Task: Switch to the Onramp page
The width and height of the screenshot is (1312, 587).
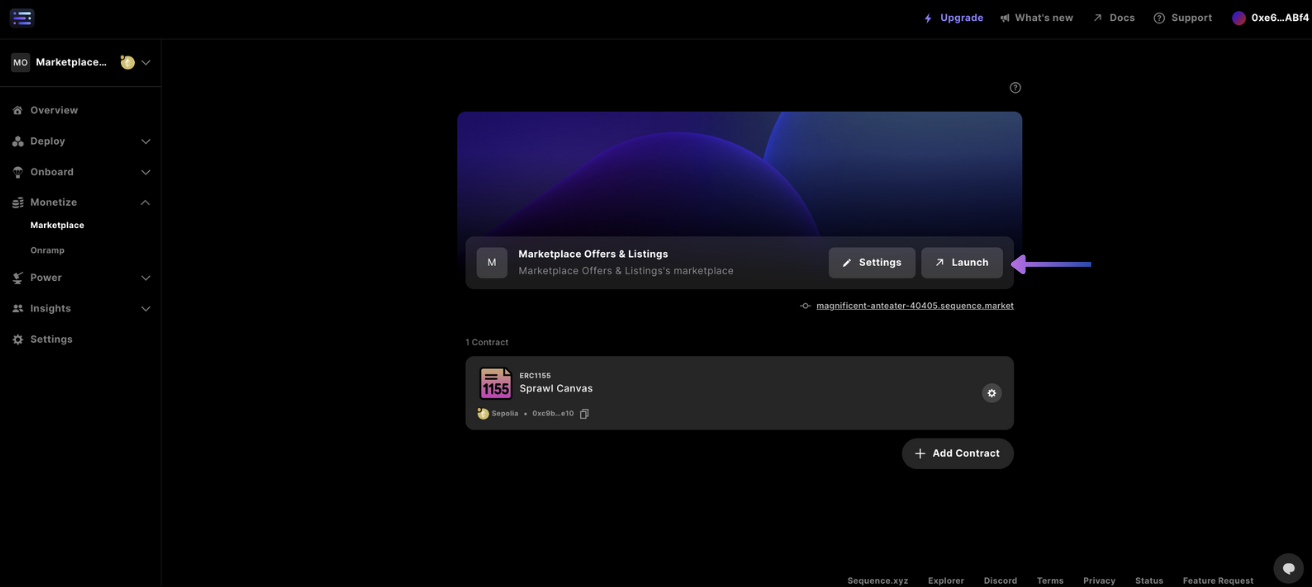Action: [47, 250]
